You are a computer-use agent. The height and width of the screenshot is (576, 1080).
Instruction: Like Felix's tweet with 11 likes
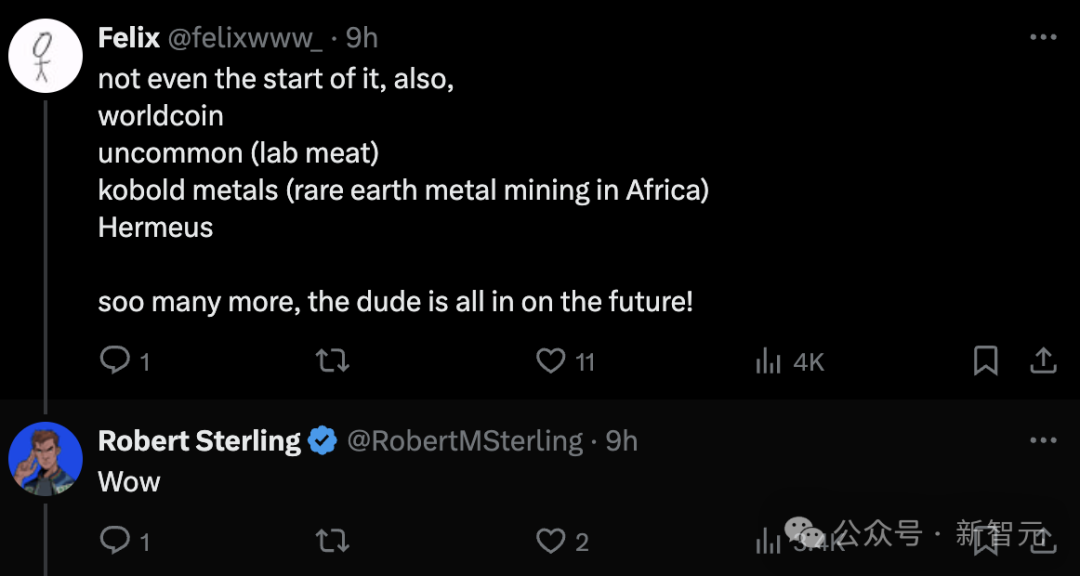[x=551, y=360]
